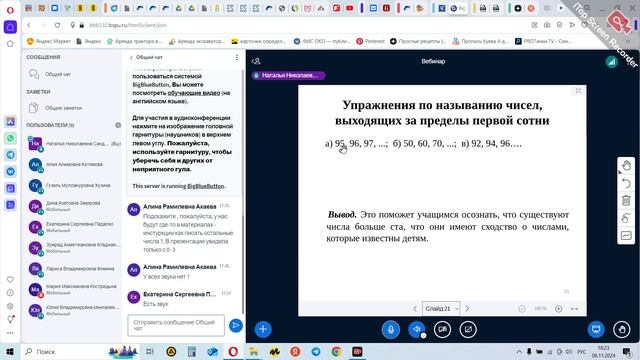The height and width of the screenshot is (360, 640).
Task: Open the BigBlueButton link in chat
Action: pyautogui.click(x=205, y=186)
